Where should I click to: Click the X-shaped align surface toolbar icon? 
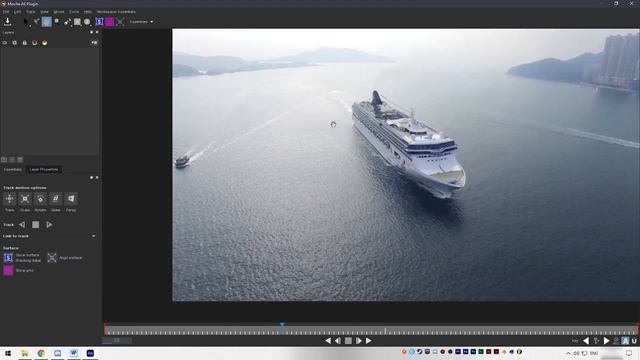pyautogui.click(x=120, y=22)
